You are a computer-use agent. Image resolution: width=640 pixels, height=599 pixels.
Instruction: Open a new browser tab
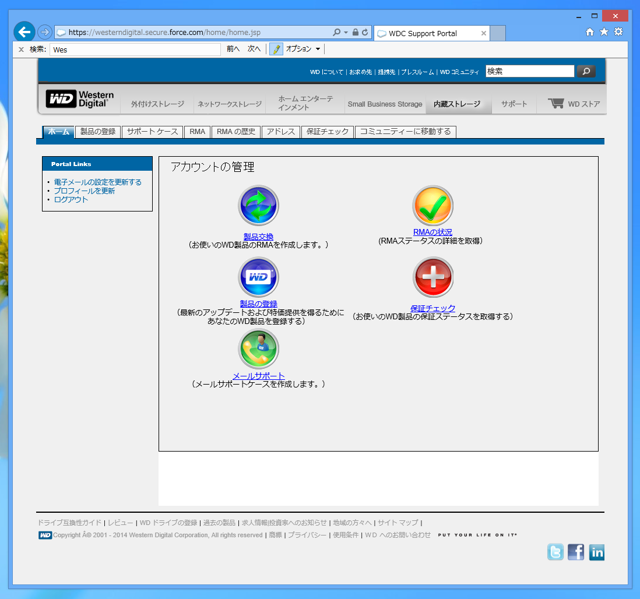pyautogui.click(x=498, y=33)
